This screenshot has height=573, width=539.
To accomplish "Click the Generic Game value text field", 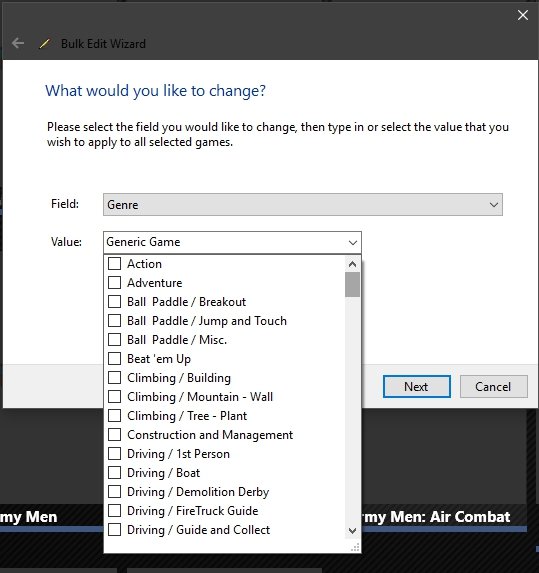I will [x=225, y=242].
